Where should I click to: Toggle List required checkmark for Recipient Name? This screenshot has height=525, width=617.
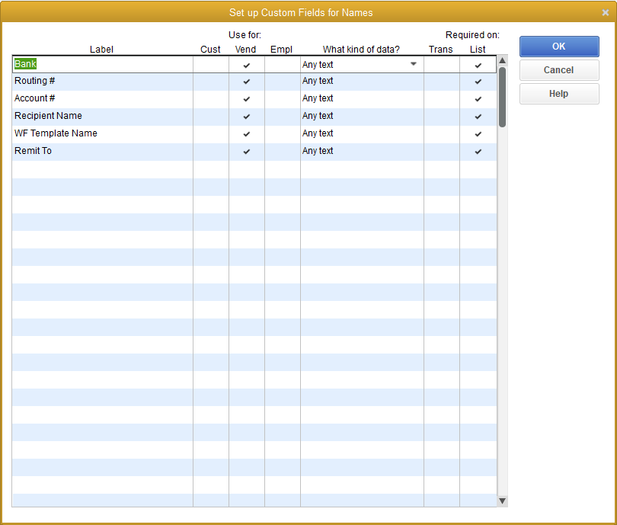point(478,116)
